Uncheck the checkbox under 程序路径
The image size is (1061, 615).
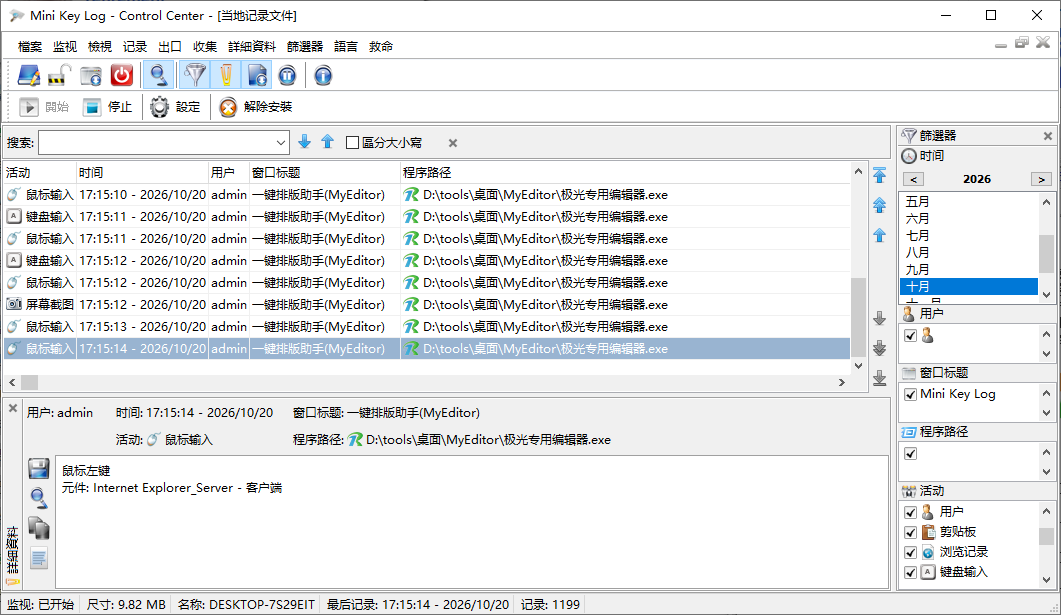point(911,453)
